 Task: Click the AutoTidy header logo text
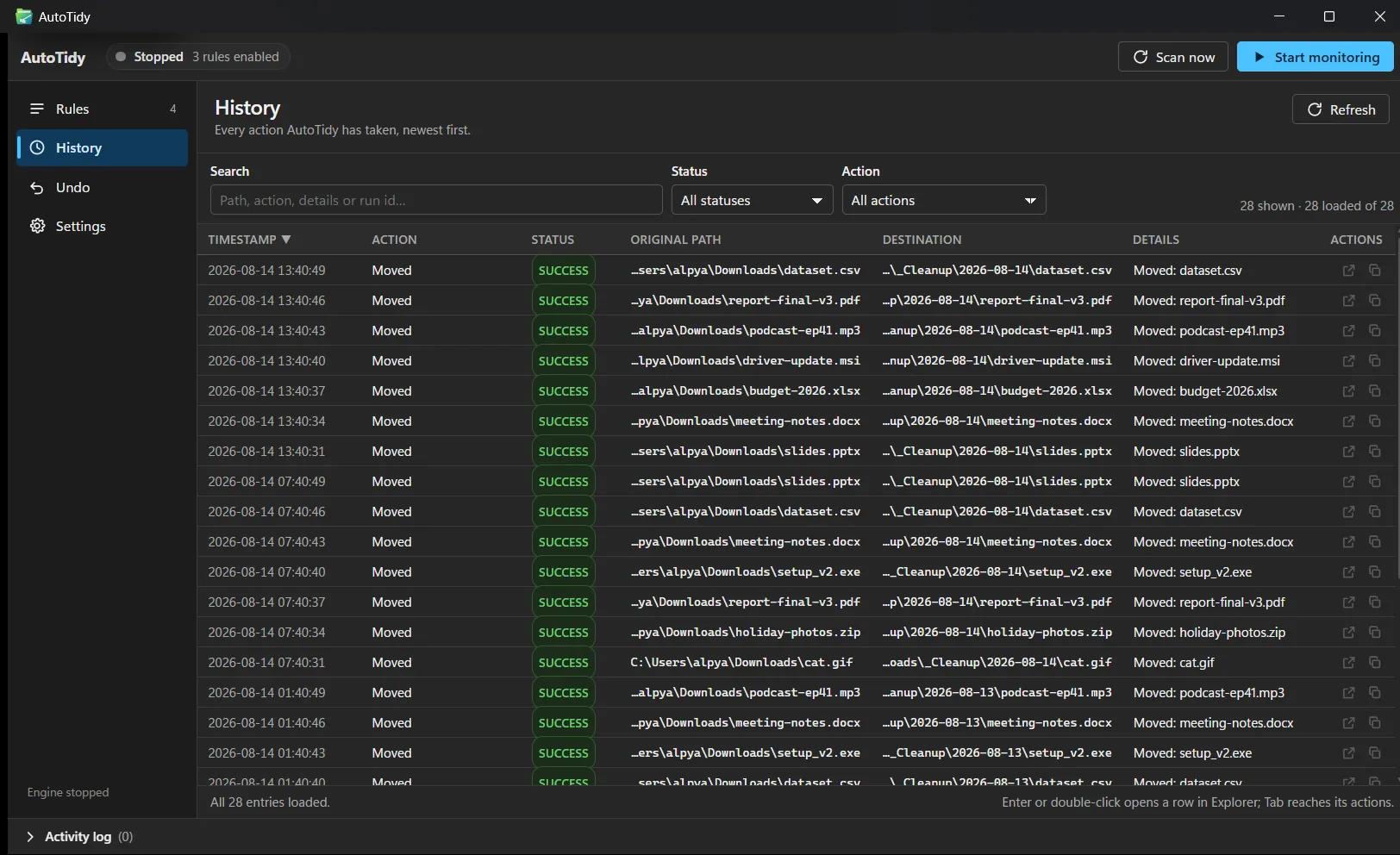pos(53,58)
